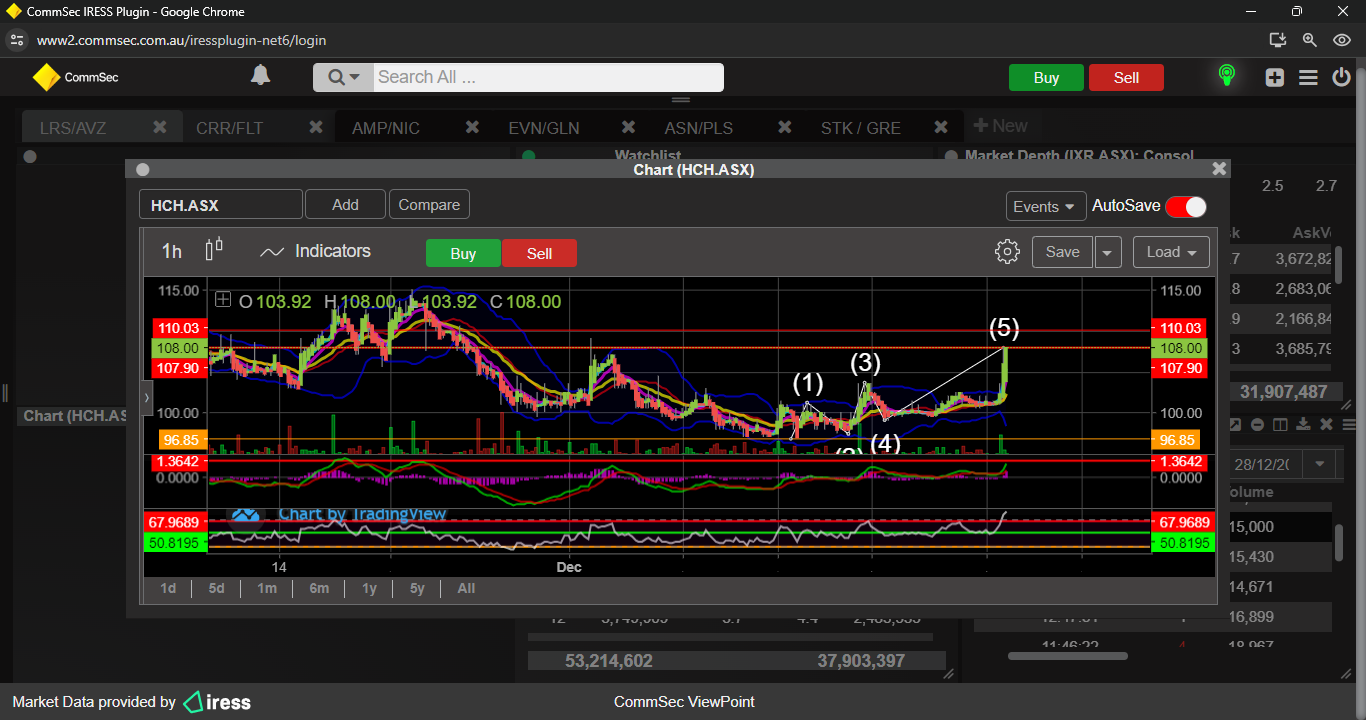Expand the arrow next to Save
The height and width of the screenshot is (720, 1366).
coord(1107,252)
